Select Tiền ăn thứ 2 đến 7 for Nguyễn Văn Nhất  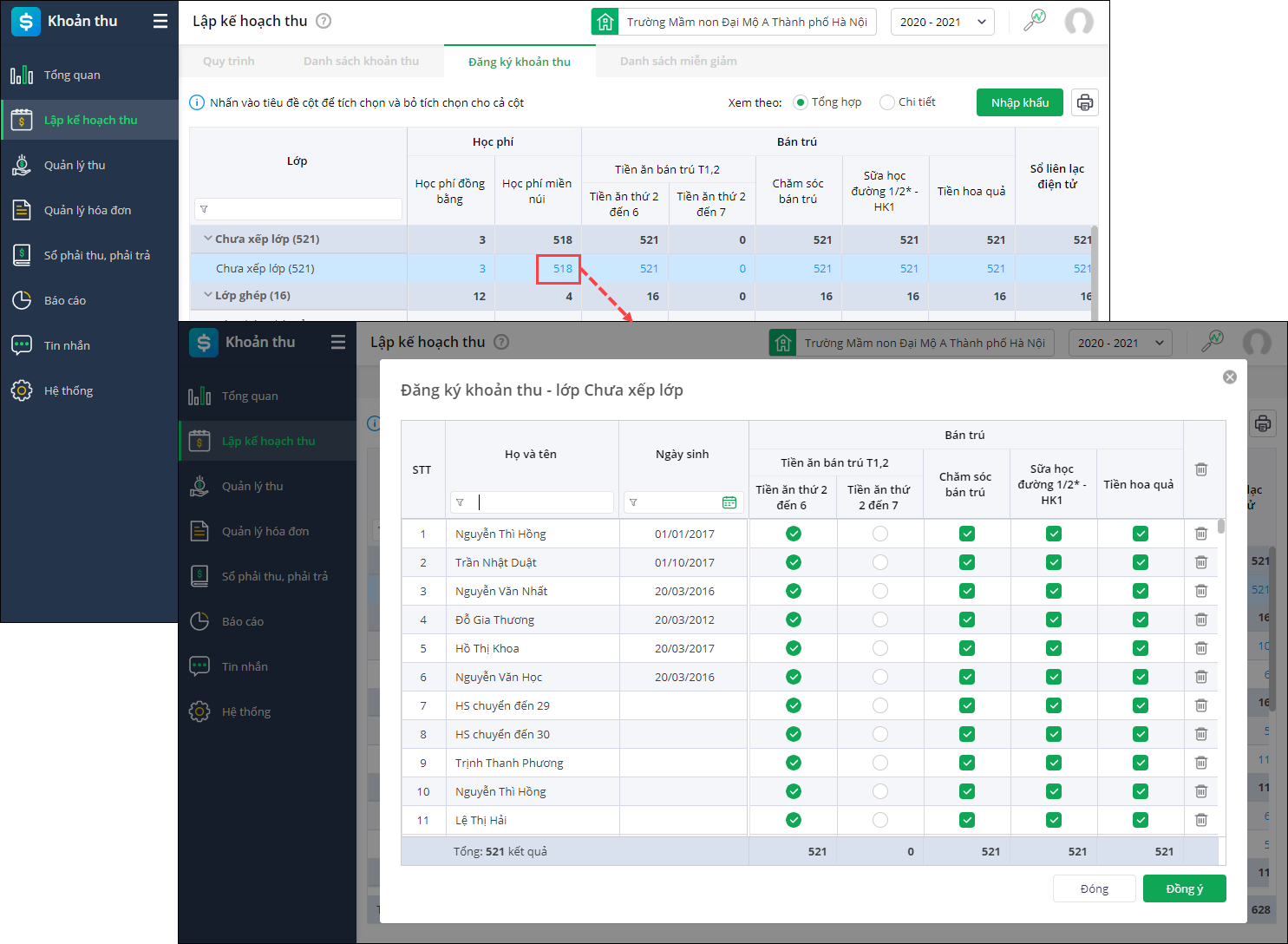pyautogui.click(x=879, y=591)
